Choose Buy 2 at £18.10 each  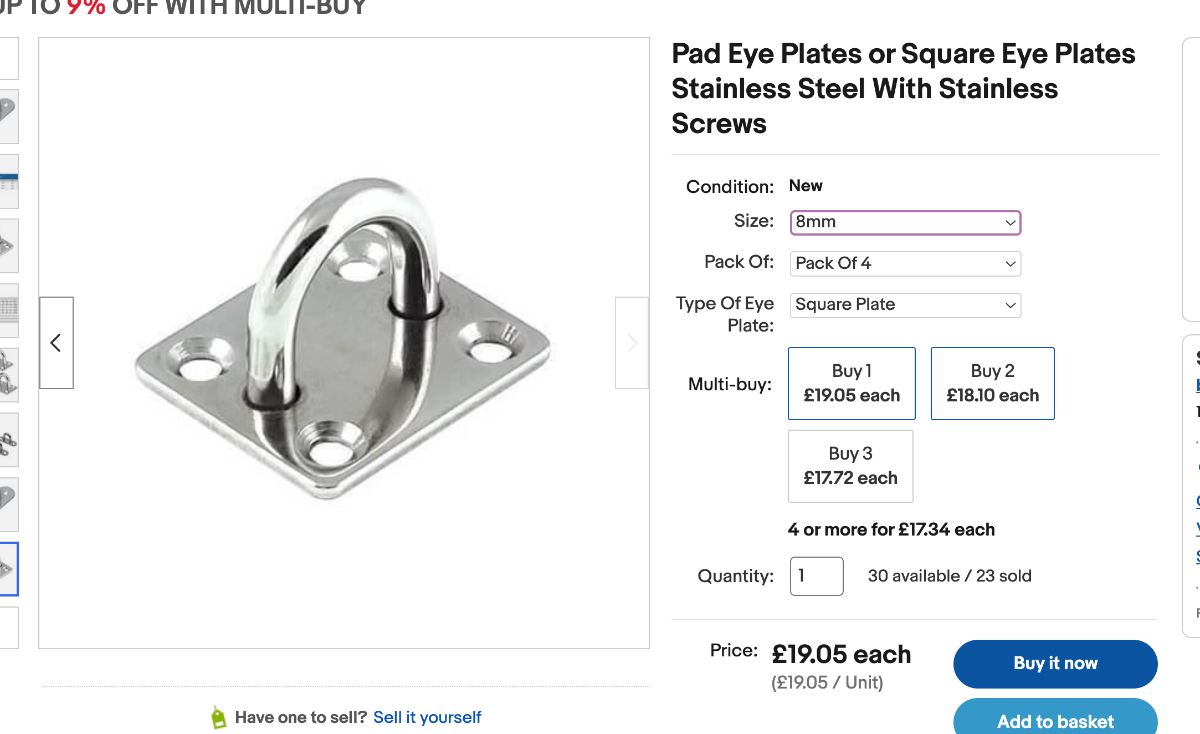[992, 383]
